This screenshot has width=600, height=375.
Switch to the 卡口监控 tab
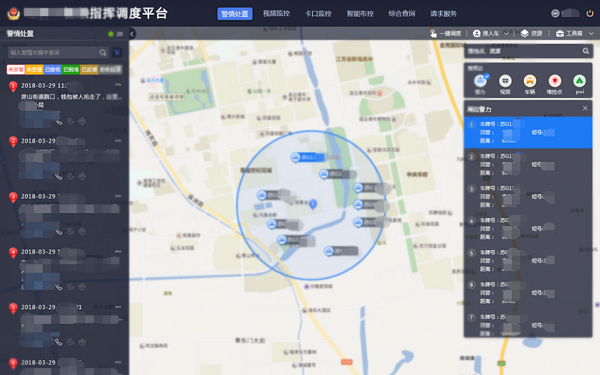(318, 14)
